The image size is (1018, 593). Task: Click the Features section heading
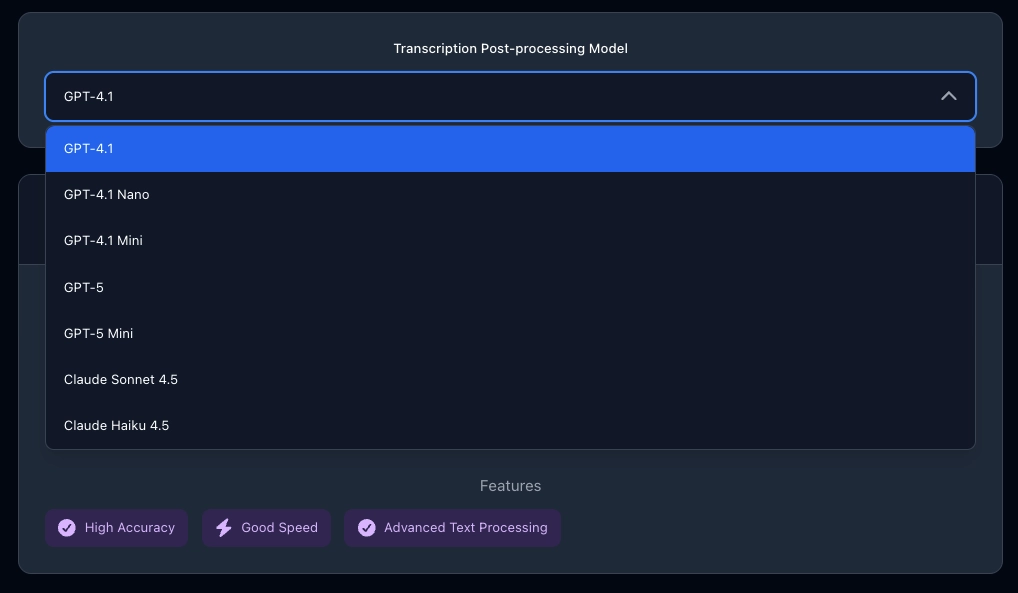point(510,485)
